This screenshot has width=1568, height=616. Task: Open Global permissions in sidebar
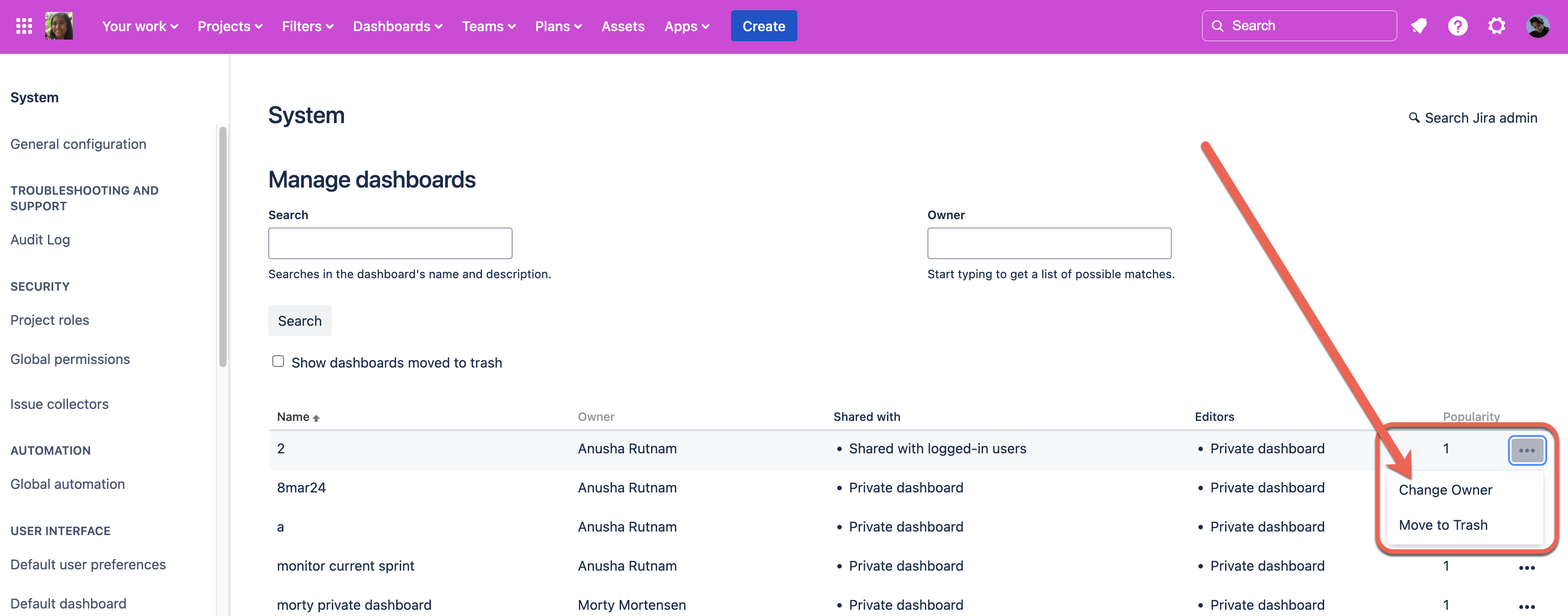click(70, 360)
